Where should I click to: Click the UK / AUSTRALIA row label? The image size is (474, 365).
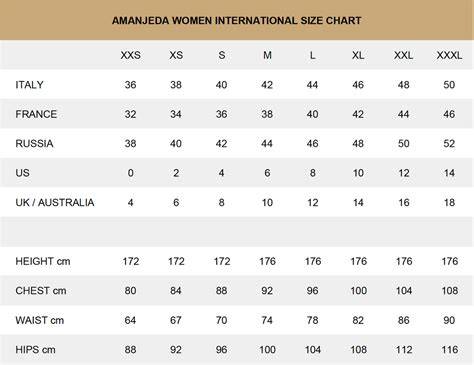tap(55, 202)
